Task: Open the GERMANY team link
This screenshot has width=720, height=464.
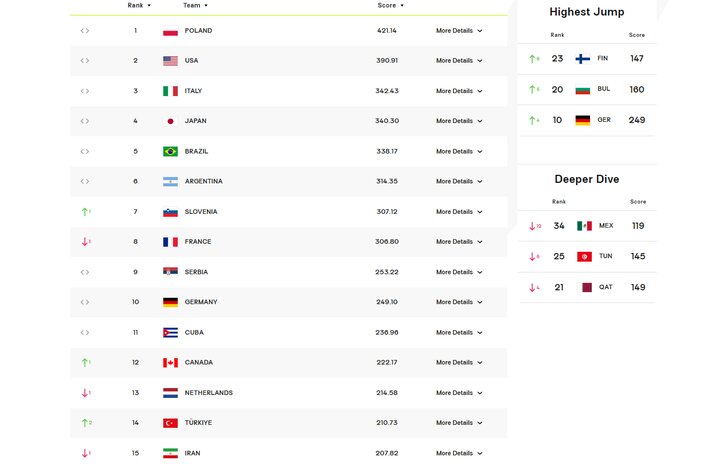Action: (x=201, y=302)
